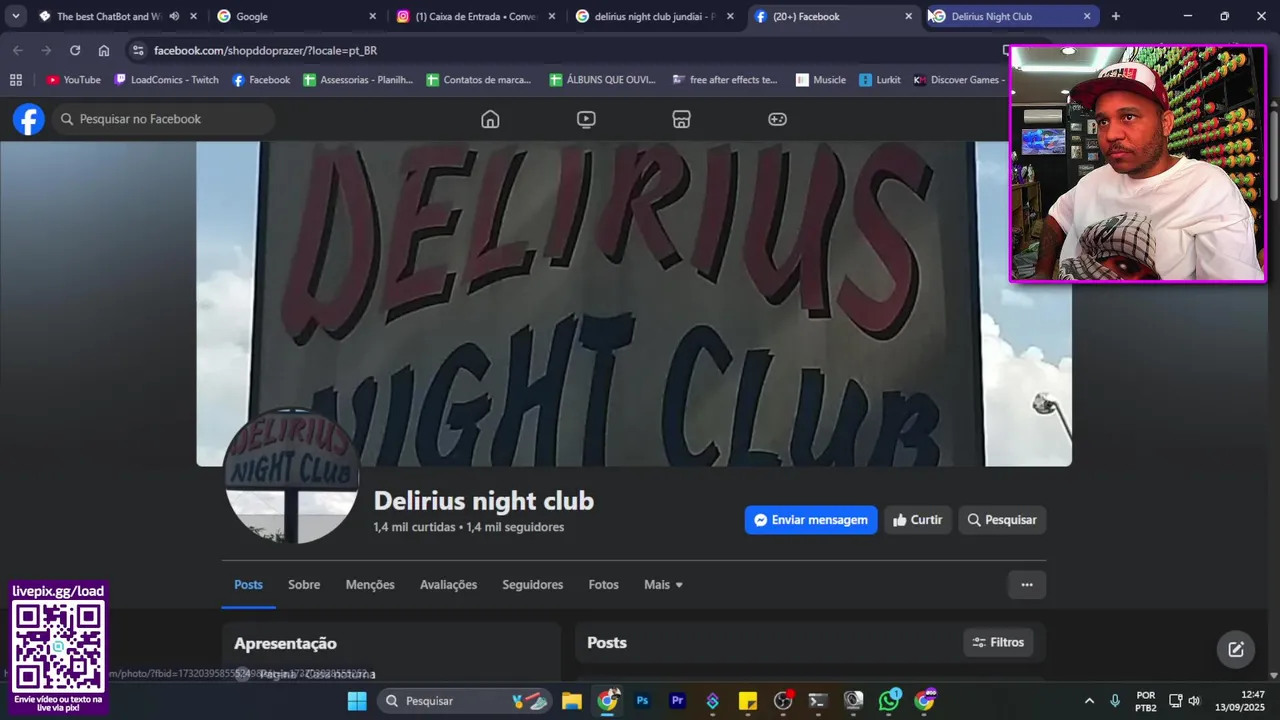The width and height of the screenshot is (1280, 720).
Task: Open the Discover Games bookmark
Action: pos(957,80)
